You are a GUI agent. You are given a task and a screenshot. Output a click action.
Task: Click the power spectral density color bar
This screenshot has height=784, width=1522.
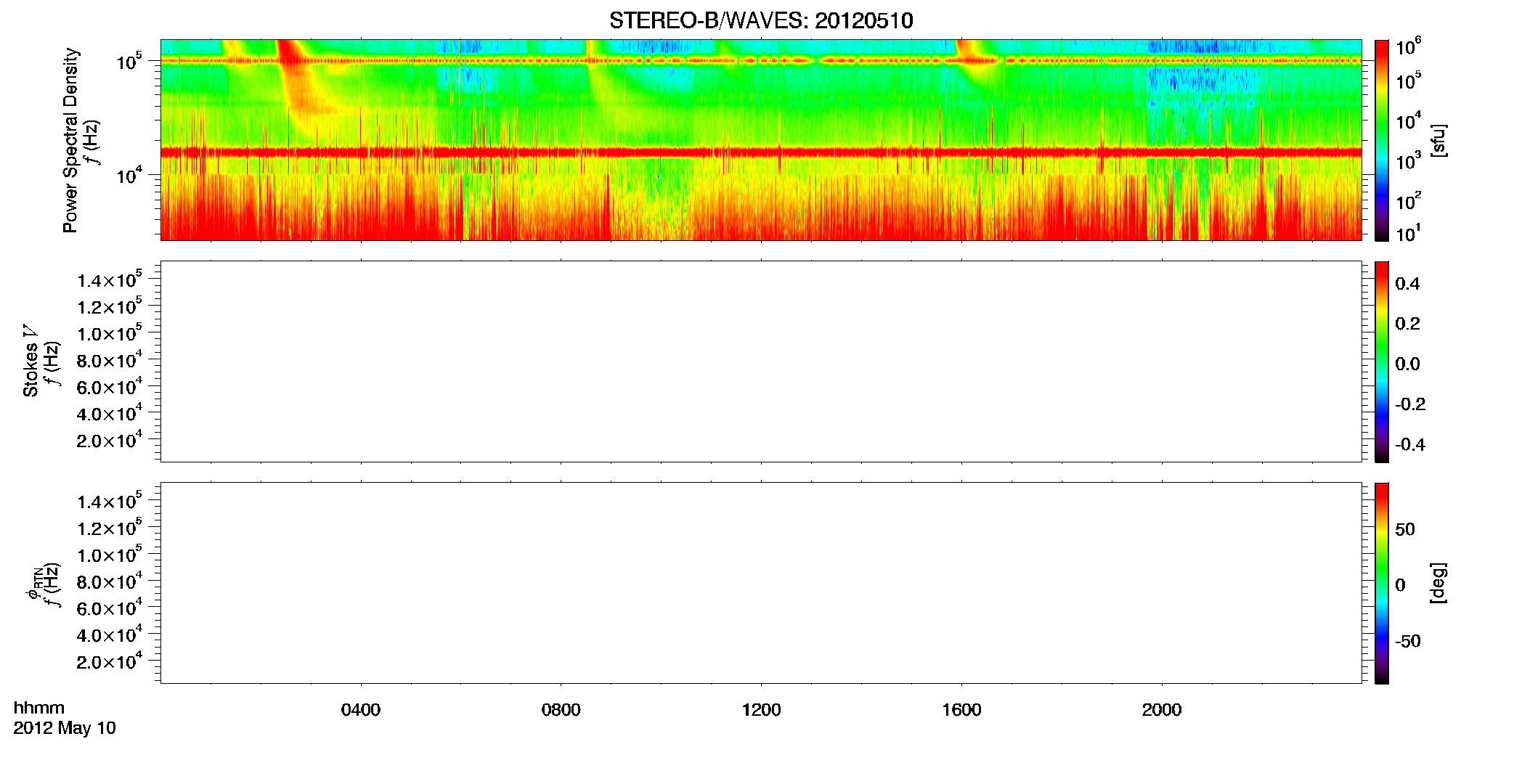1382,140
